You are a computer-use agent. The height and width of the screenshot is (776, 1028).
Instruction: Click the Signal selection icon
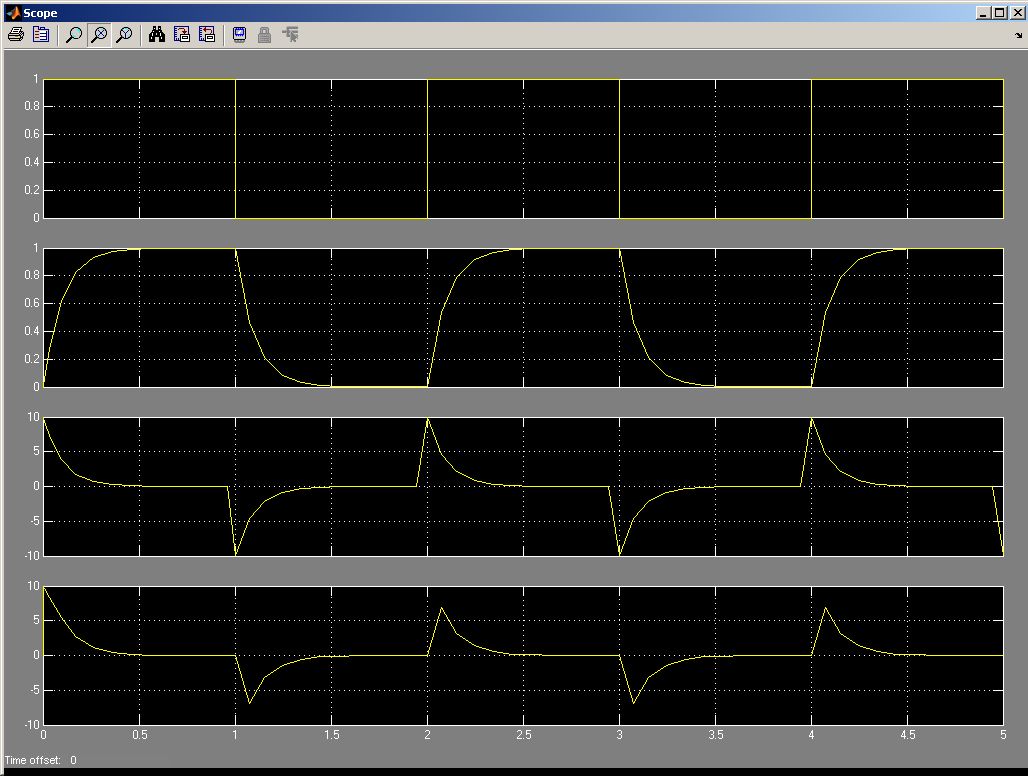click(290, 35)
